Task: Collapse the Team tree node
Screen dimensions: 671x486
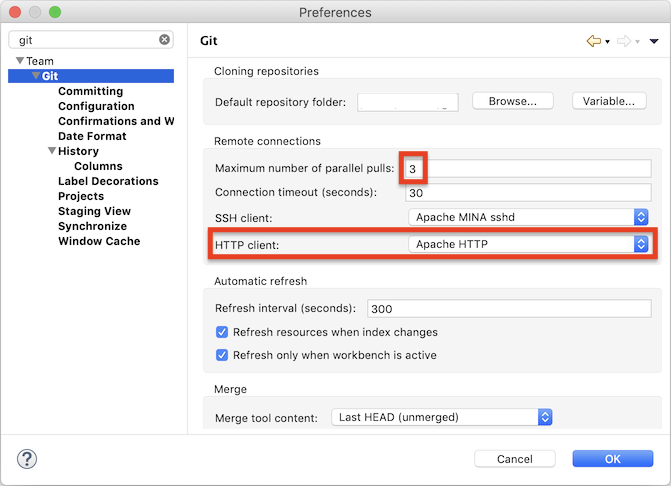Action: tap(20, 61)
